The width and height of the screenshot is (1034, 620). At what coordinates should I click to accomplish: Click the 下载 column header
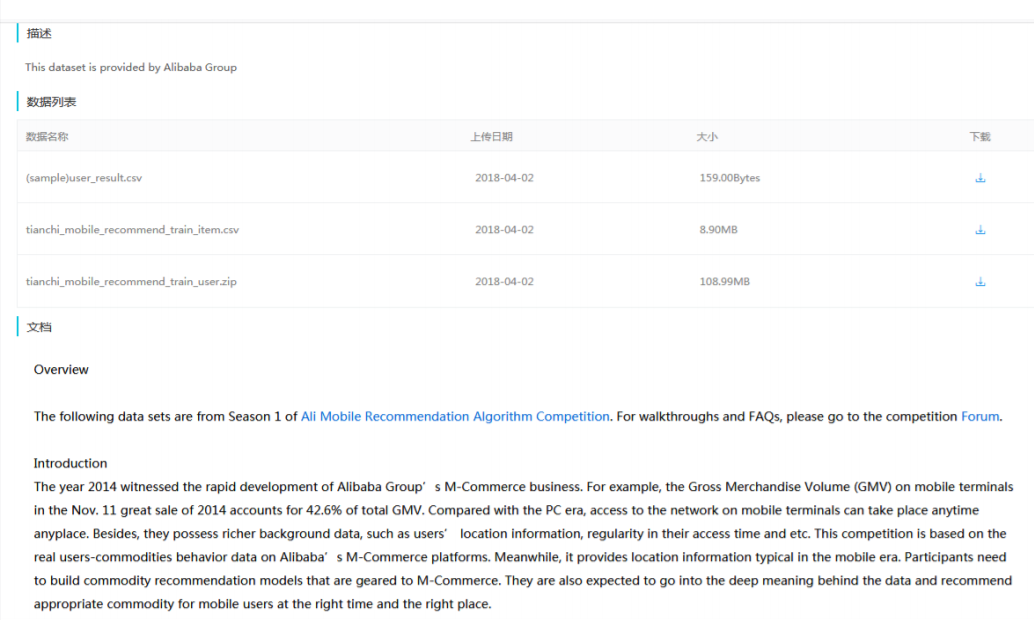980,137
